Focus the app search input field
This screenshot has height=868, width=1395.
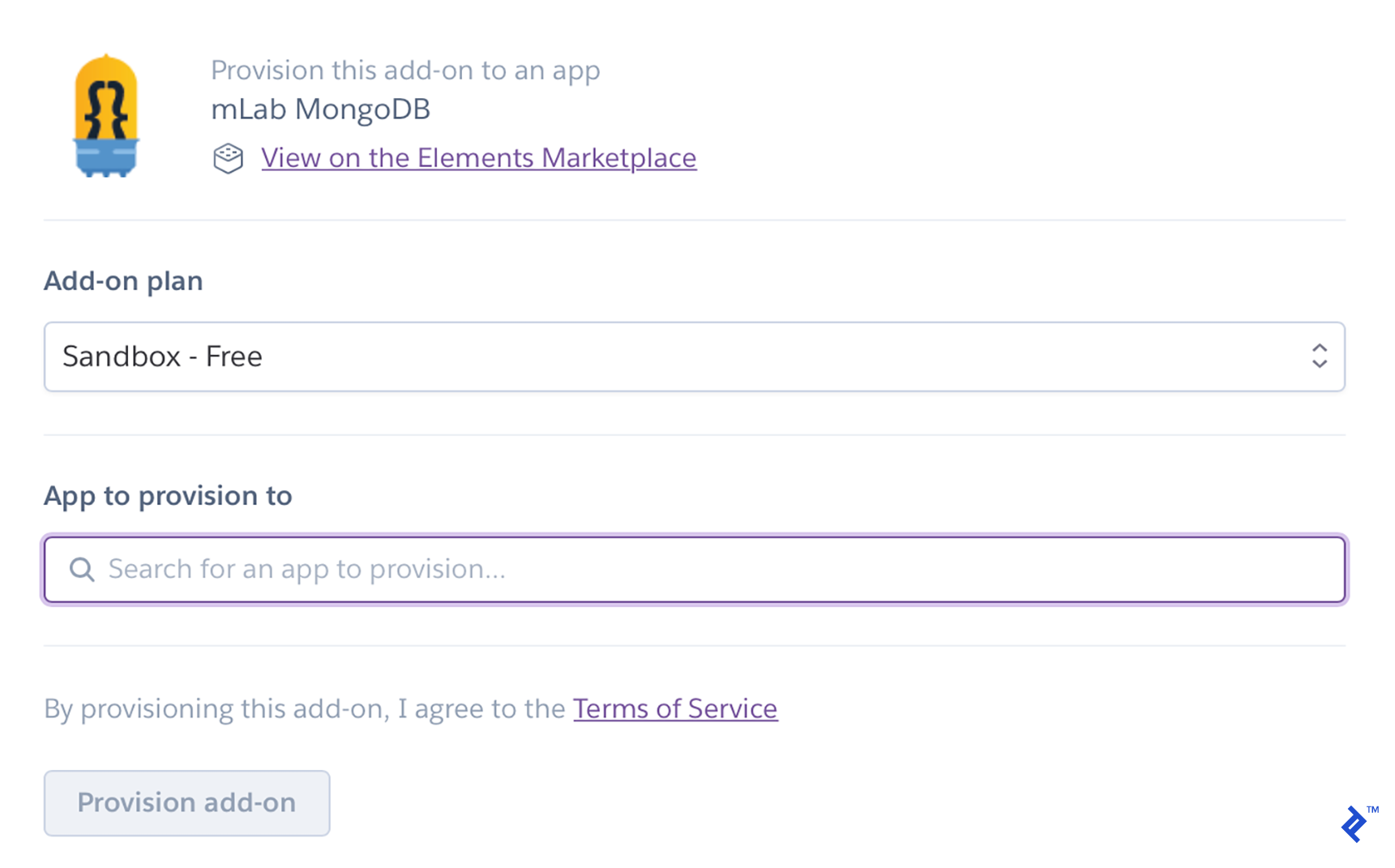(x=567, y=569)
